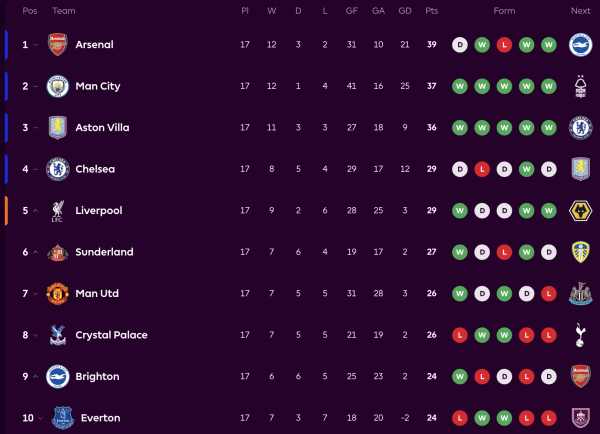Click the red L form badge for Arsenal
The width and height of the screenshot is (600, 434).
(504, 45)
